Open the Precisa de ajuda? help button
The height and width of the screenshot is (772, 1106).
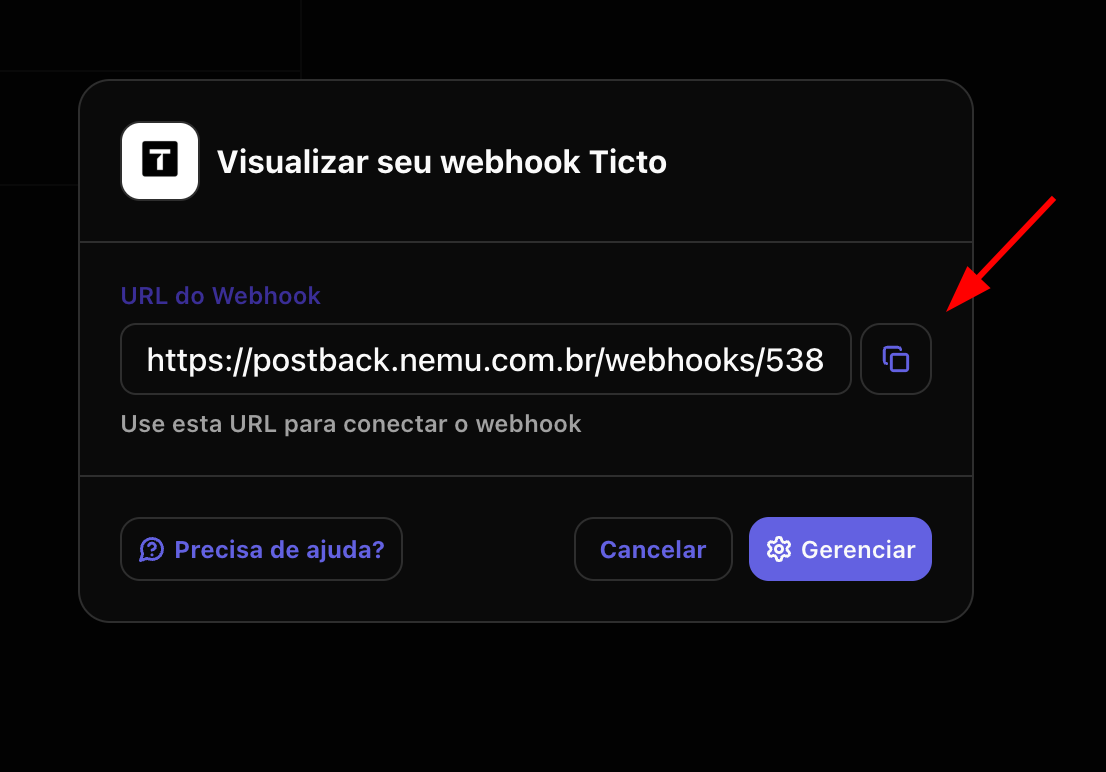click(262, 549)
